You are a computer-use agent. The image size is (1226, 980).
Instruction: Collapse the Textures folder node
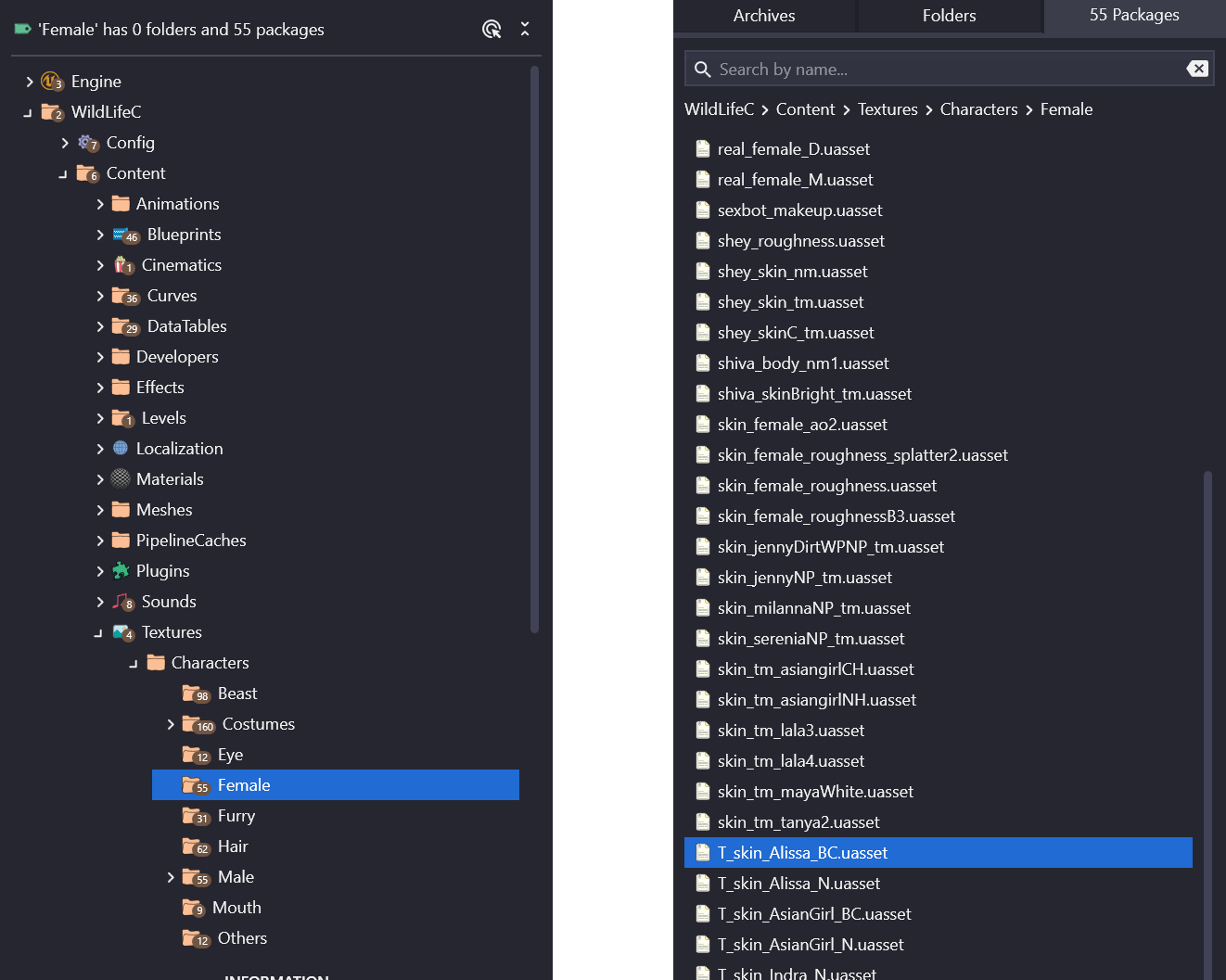pyautogui.click(x=99, y=632)
